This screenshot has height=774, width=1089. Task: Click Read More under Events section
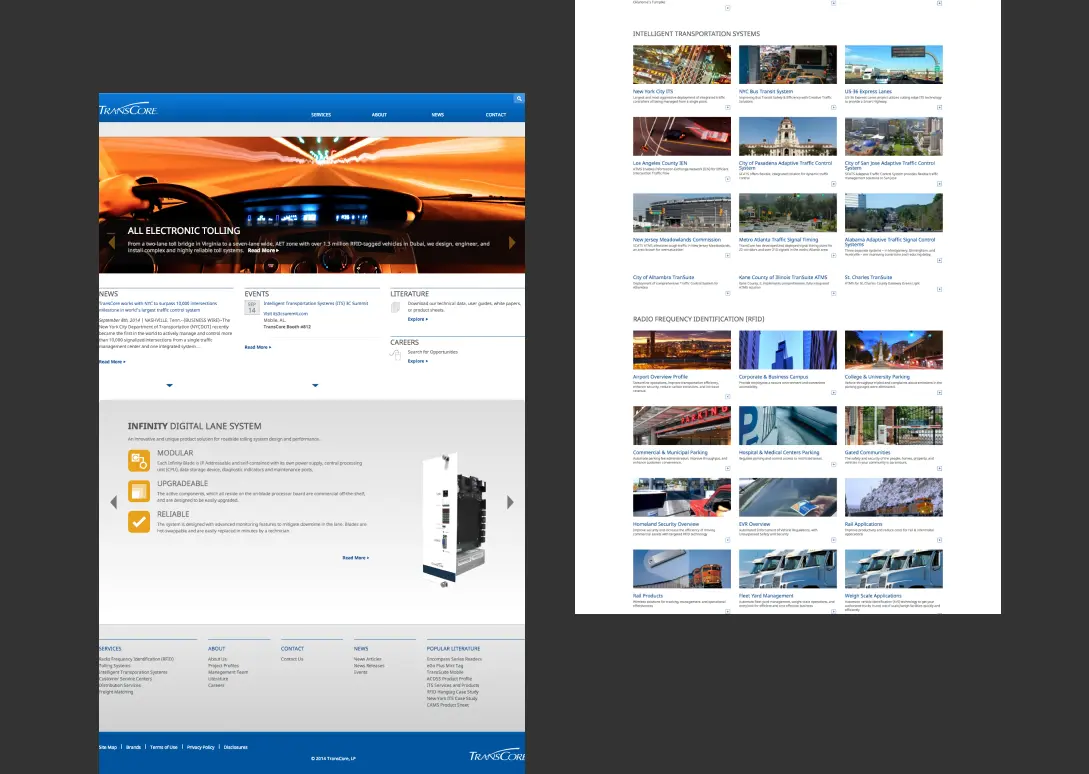coord(258,347)
